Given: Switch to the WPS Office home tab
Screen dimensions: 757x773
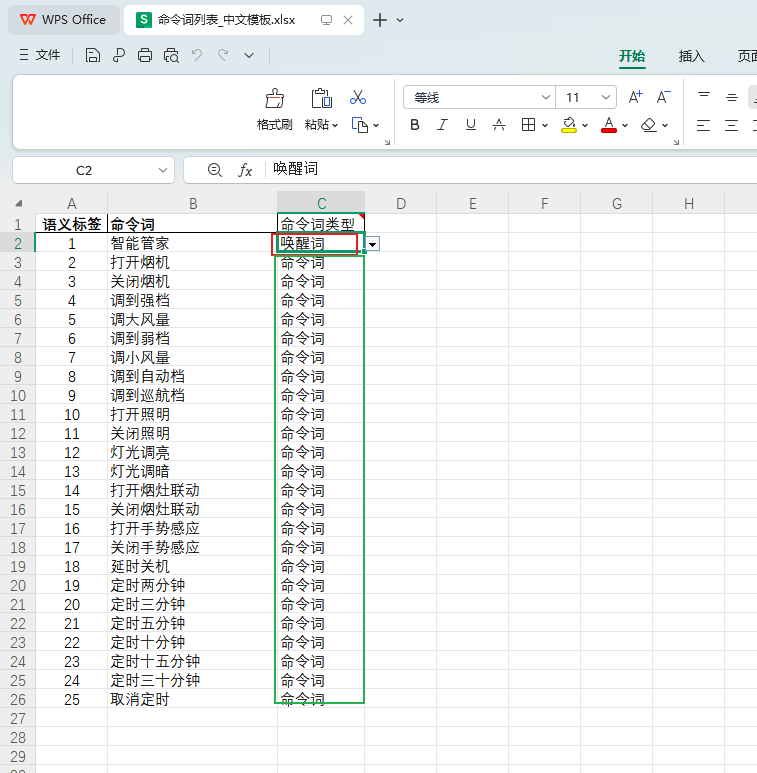Looking at the screenshot, I should coord(62,20).
